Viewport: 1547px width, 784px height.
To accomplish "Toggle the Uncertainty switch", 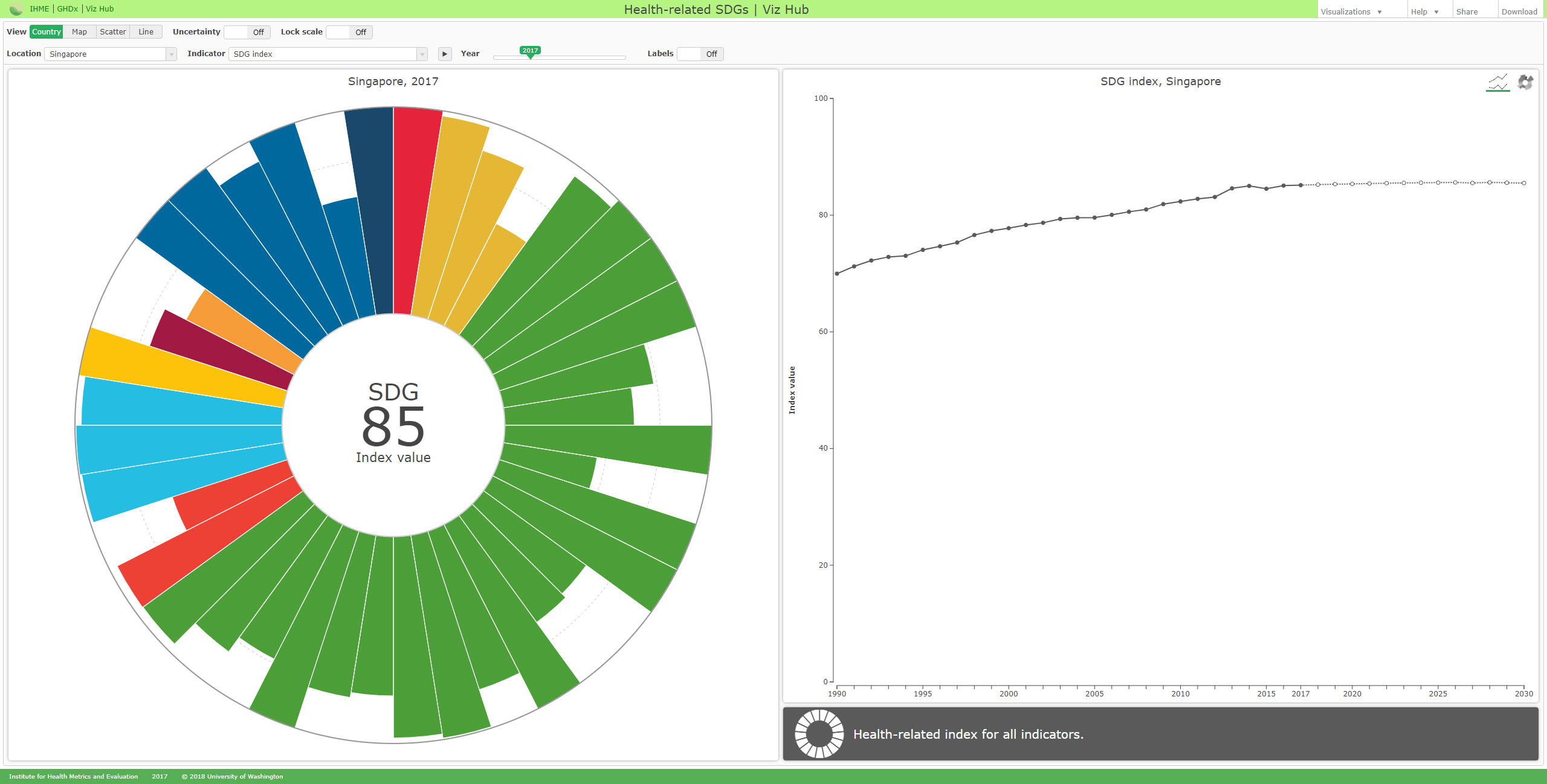I will tap(247, 32).
